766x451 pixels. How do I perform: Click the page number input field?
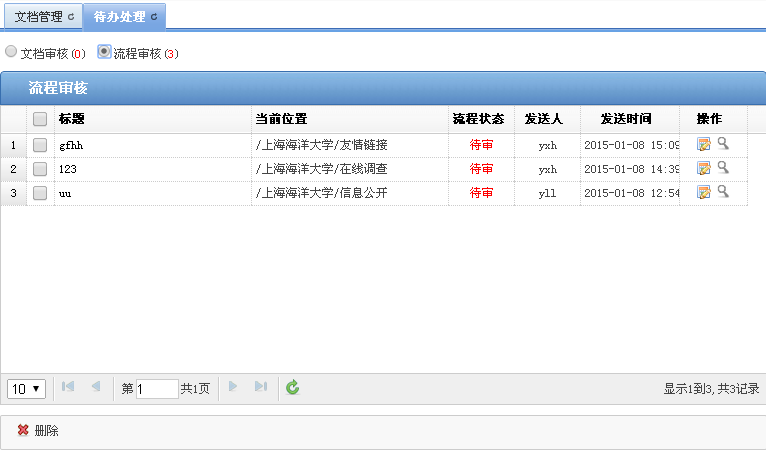(157, 388)
